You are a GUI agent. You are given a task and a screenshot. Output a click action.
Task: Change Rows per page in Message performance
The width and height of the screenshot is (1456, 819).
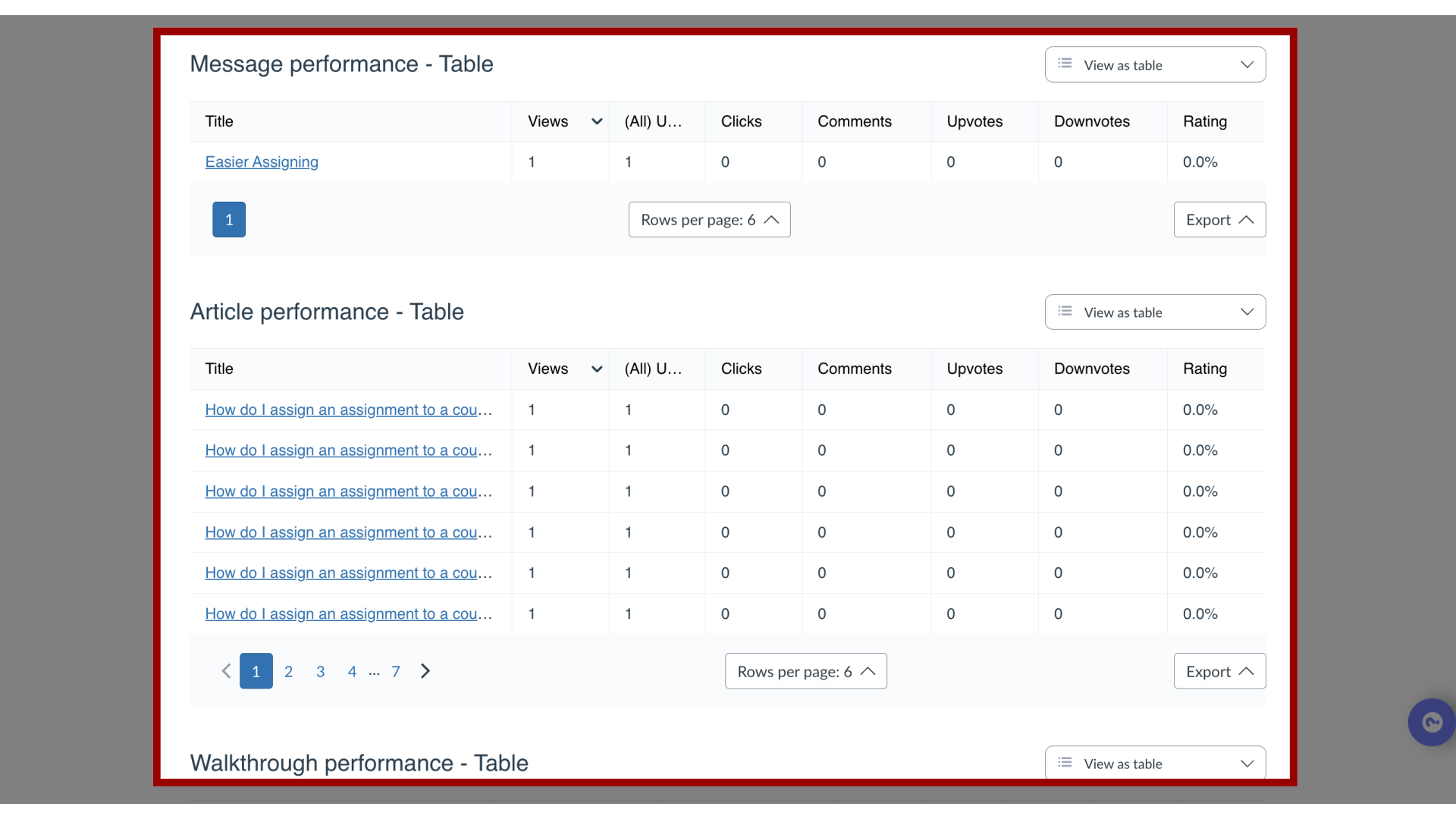tap(709, 220)
